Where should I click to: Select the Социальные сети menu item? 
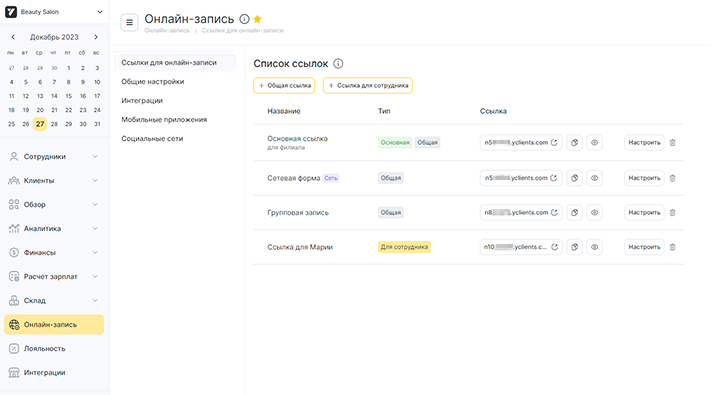click(x=152, y=138)
